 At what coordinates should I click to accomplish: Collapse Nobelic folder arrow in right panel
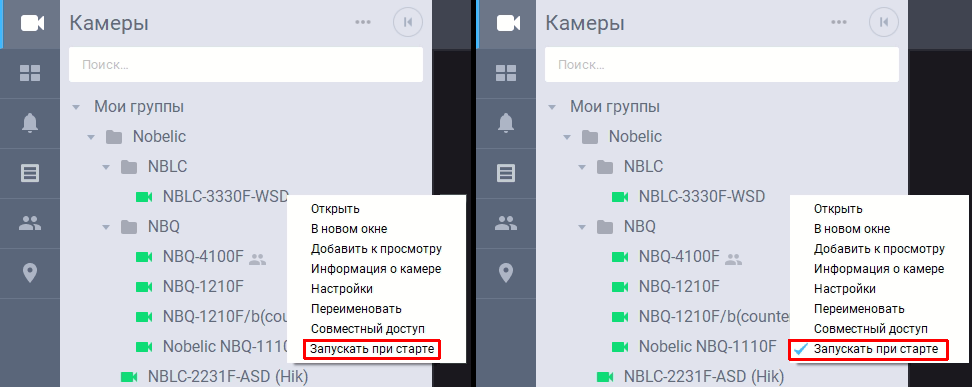(x=567, y=137)
